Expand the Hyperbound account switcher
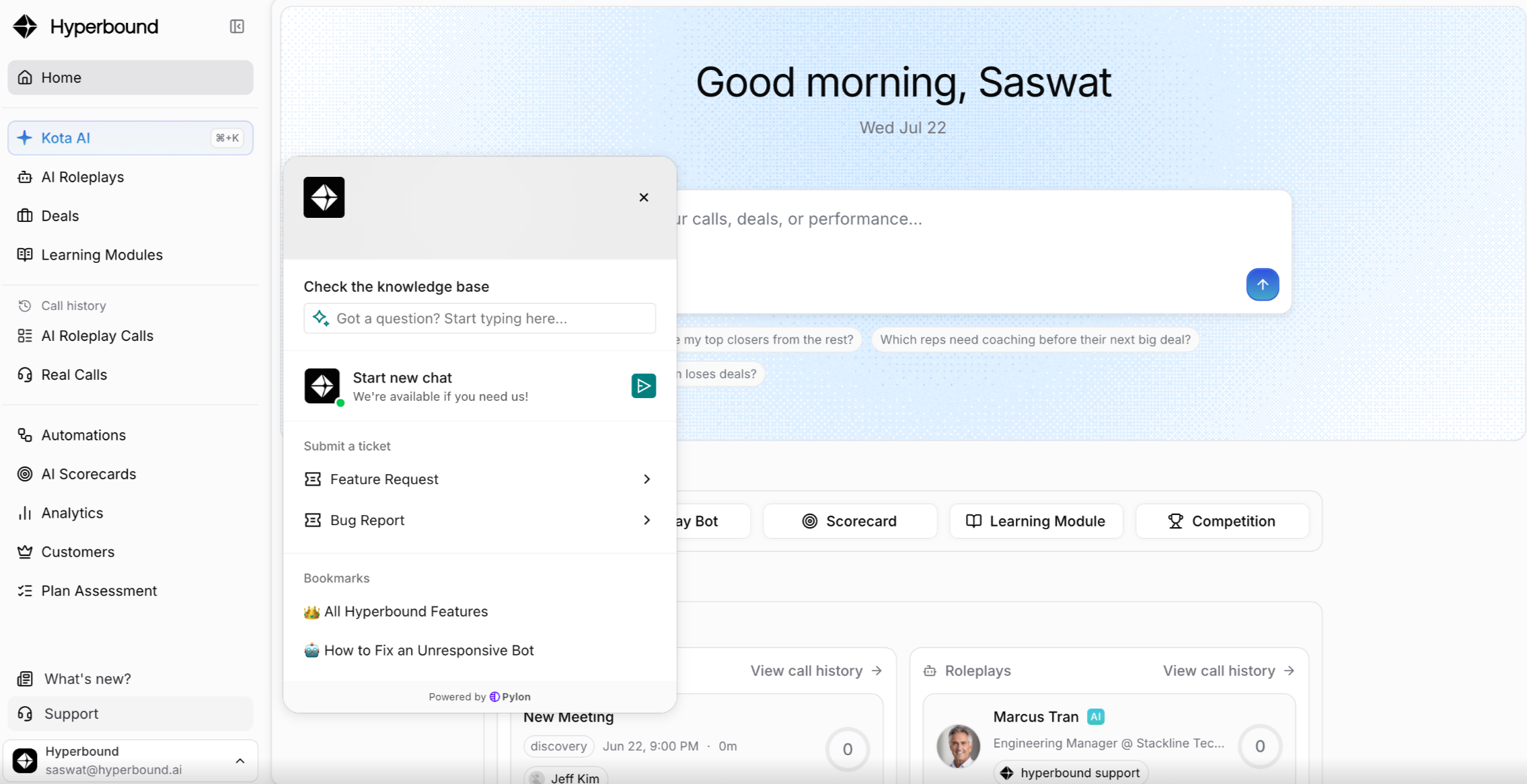Viewport: 1527px width, 784px height. tap(131, 760)
